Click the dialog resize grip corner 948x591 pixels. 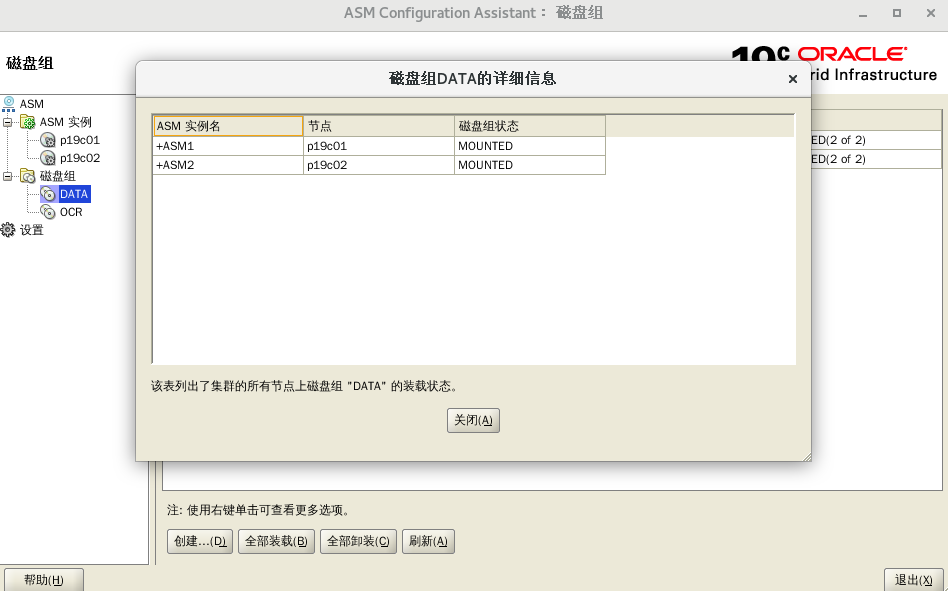(x=807, y=457)
